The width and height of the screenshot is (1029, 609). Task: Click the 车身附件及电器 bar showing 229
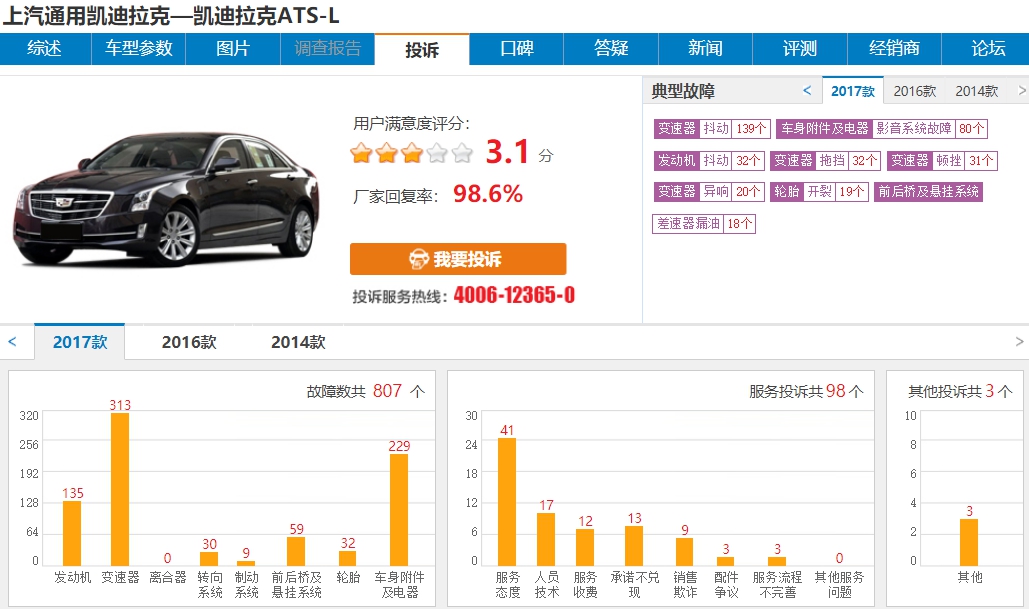point(399,510)
